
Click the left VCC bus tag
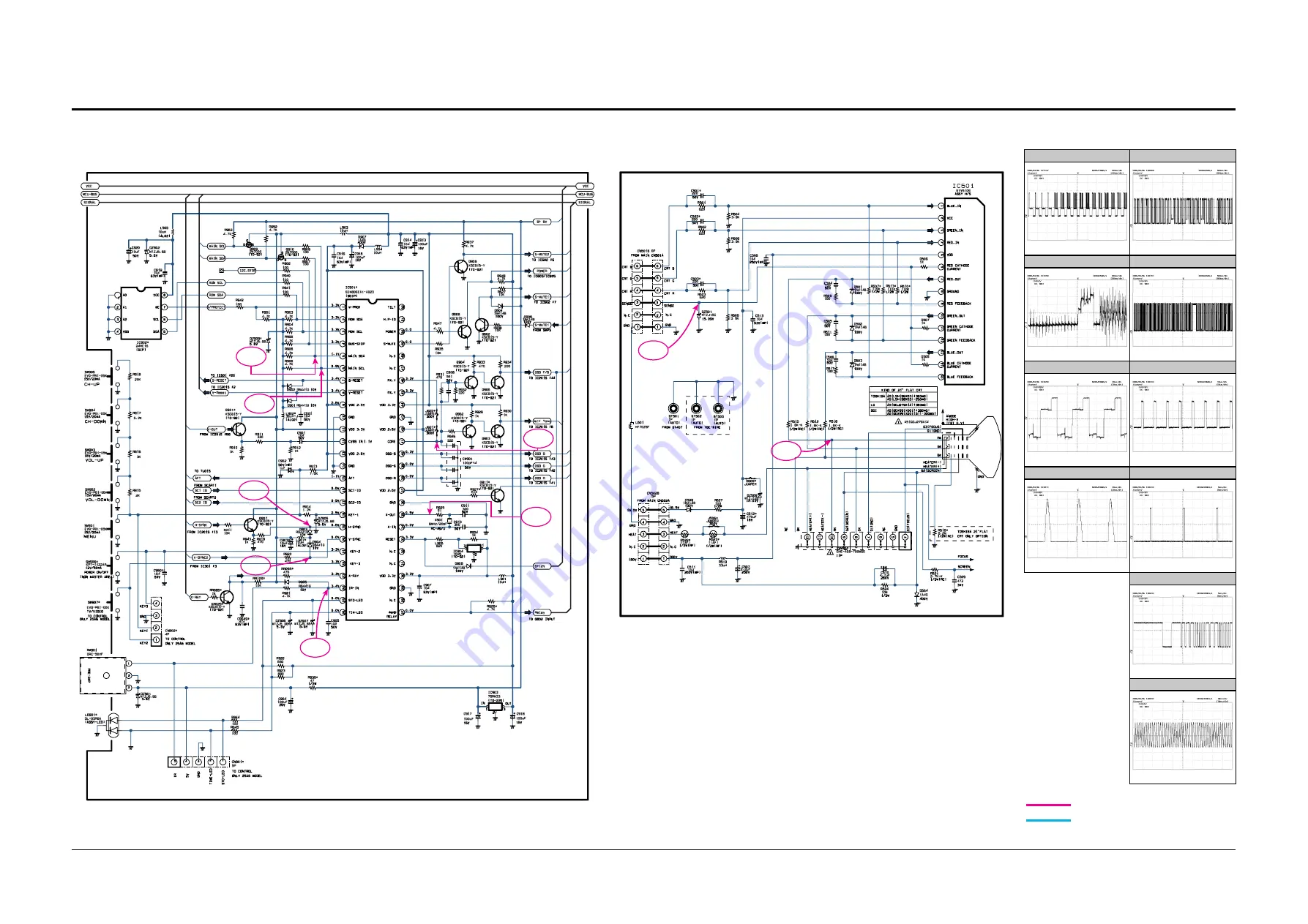(x=89, y=186)
